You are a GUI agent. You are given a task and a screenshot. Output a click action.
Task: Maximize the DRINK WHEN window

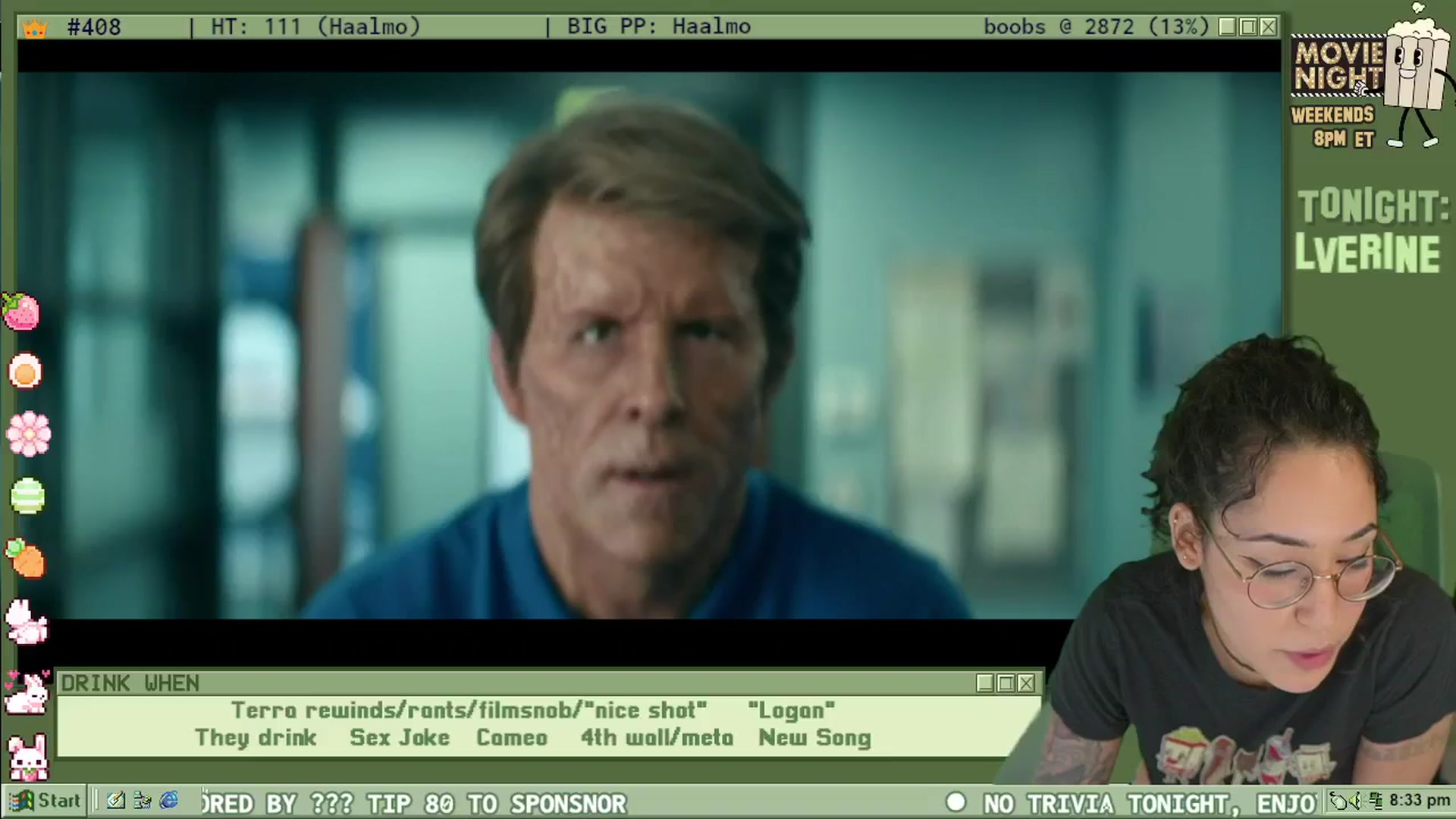point(1006,683)
